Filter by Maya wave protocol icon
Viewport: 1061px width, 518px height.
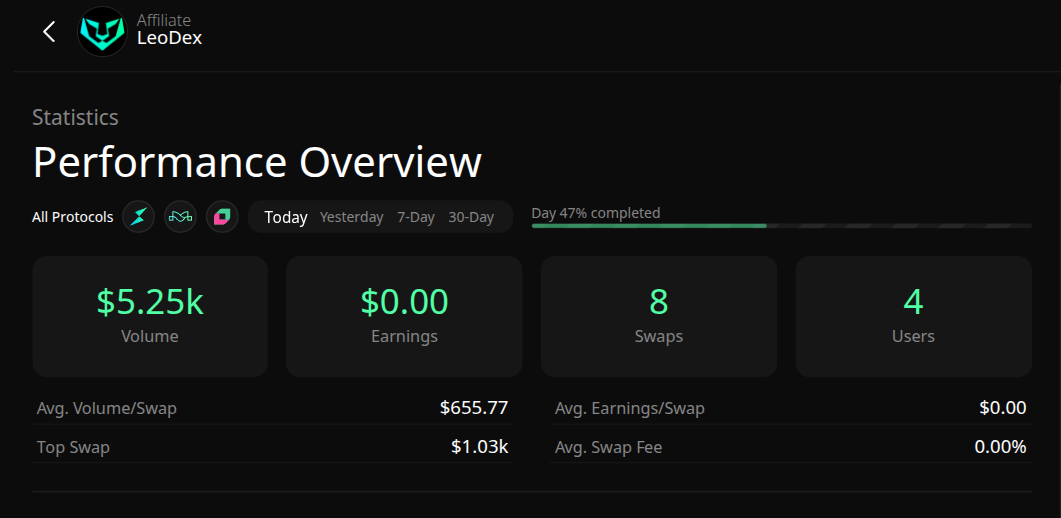(x=180, y=217)
